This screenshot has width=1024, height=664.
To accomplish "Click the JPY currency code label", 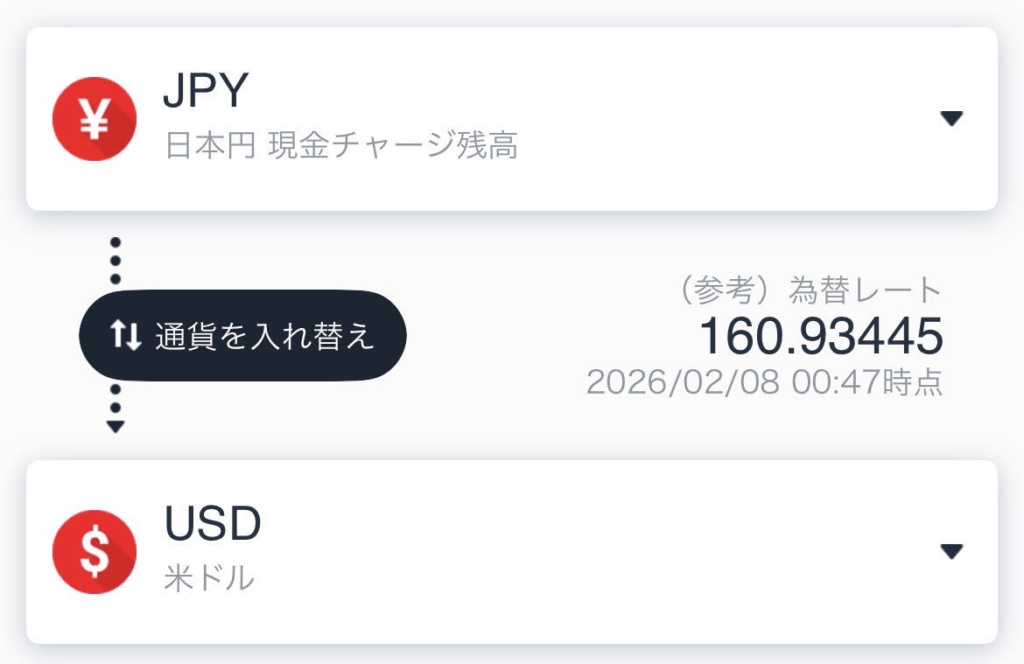I will pos(205,93).
